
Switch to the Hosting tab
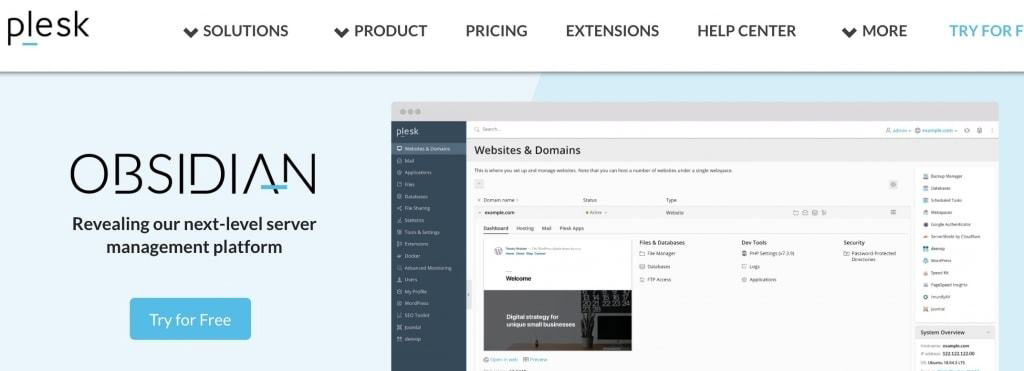[x=525, y=229]
